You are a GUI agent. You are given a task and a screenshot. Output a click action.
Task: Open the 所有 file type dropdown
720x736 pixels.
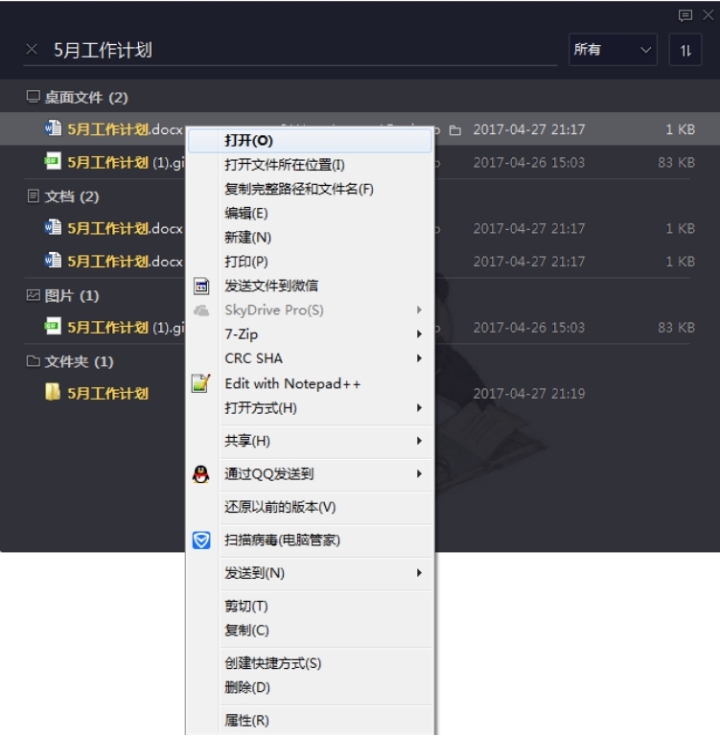pos(612,50)
